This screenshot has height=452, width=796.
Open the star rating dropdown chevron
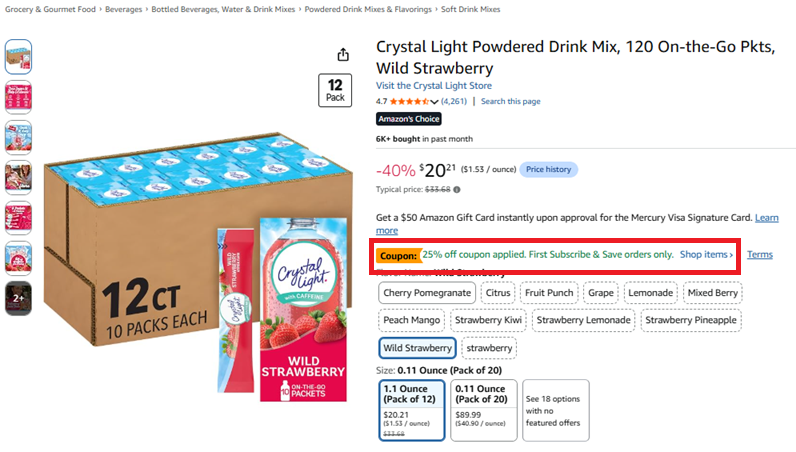[434, 102]
